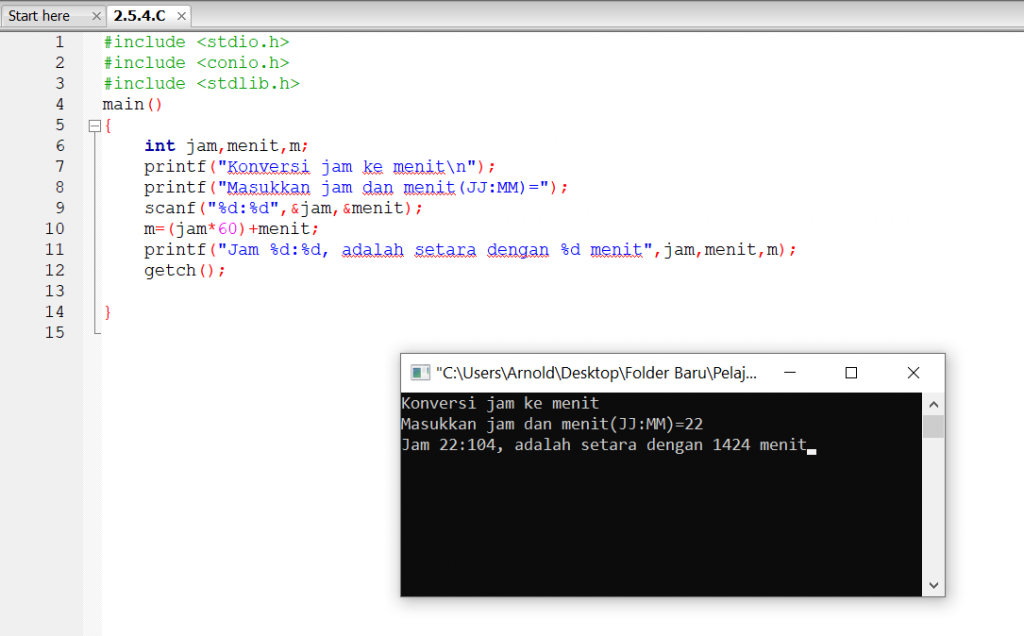The image size is (1024, 636).
Task: Close the Start here tab
Action: pyautogui.click(x=96, y=16)
